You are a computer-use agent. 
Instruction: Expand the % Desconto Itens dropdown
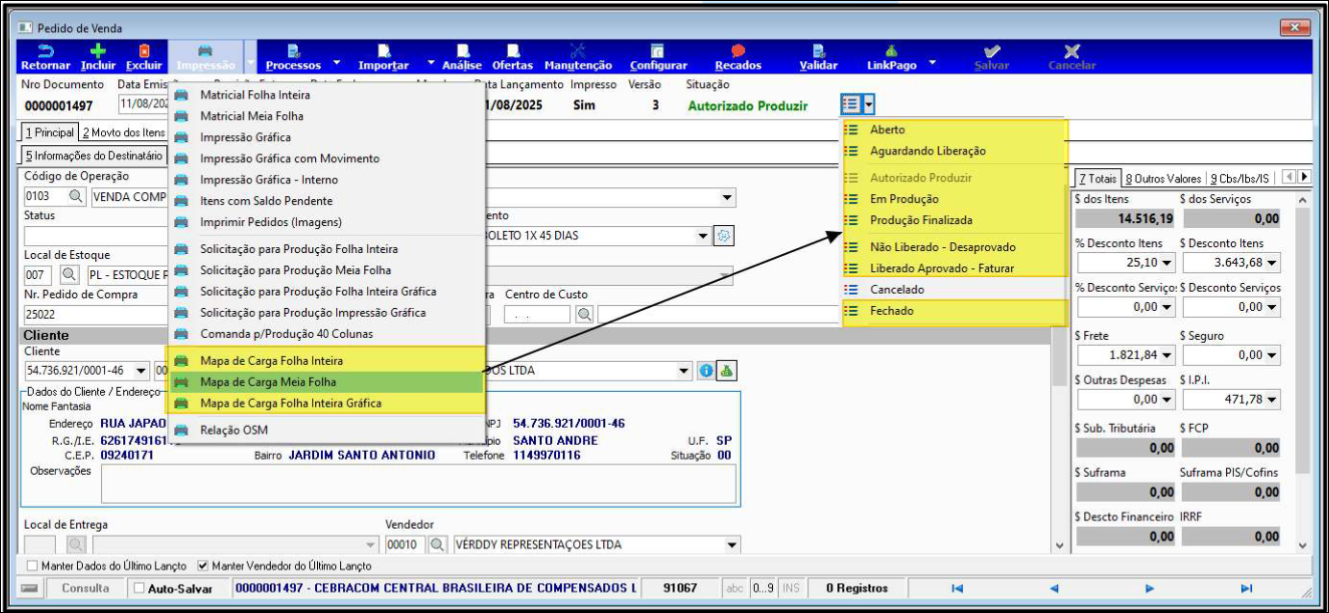click(x=1166, y=263)
